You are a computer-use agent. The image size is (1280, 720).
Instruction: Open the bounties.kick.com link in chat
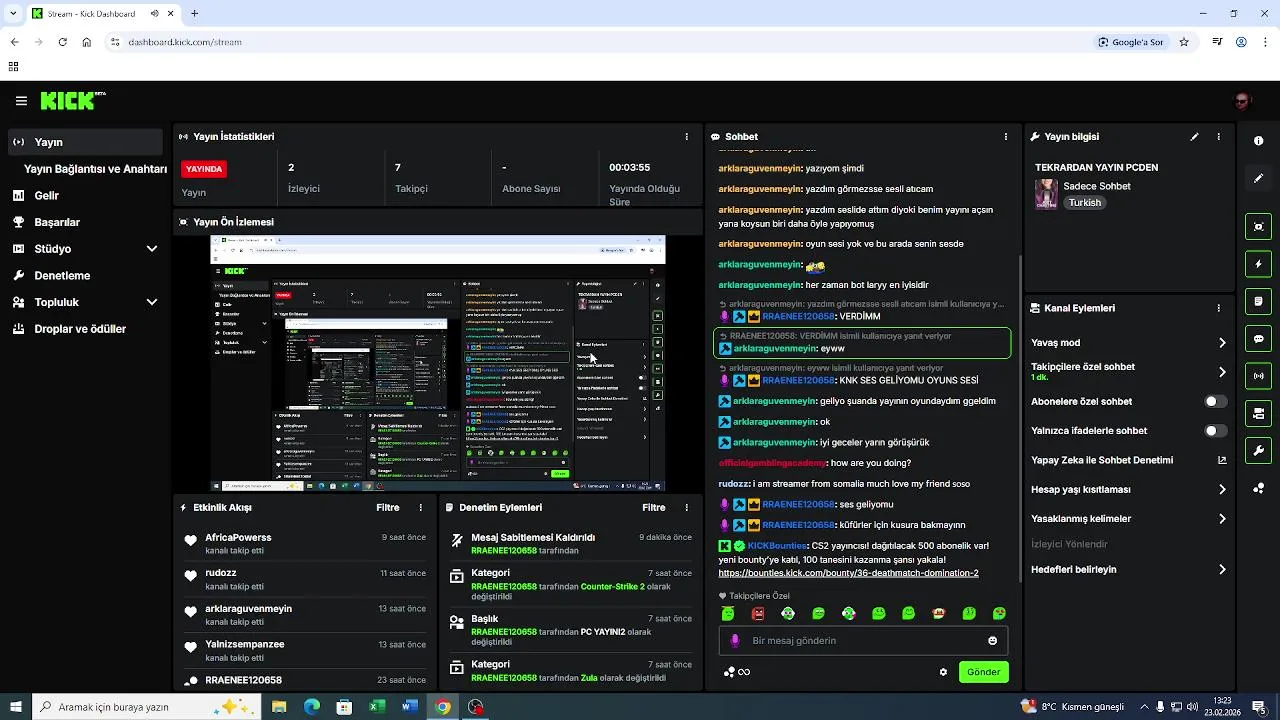pyautogui.click(x=848, y=573)
